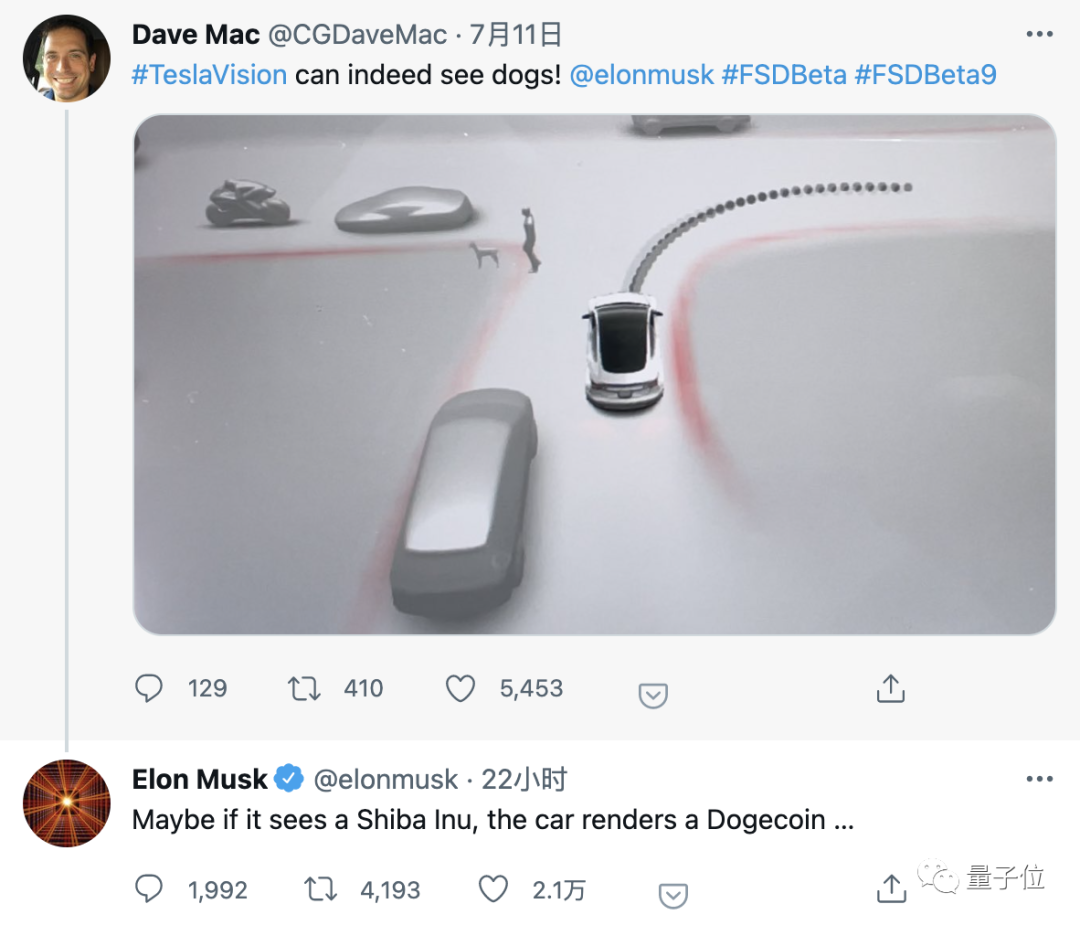Reply to Dave Mac's tweet
Viewport: 1080px width, 925px height.
149,688
